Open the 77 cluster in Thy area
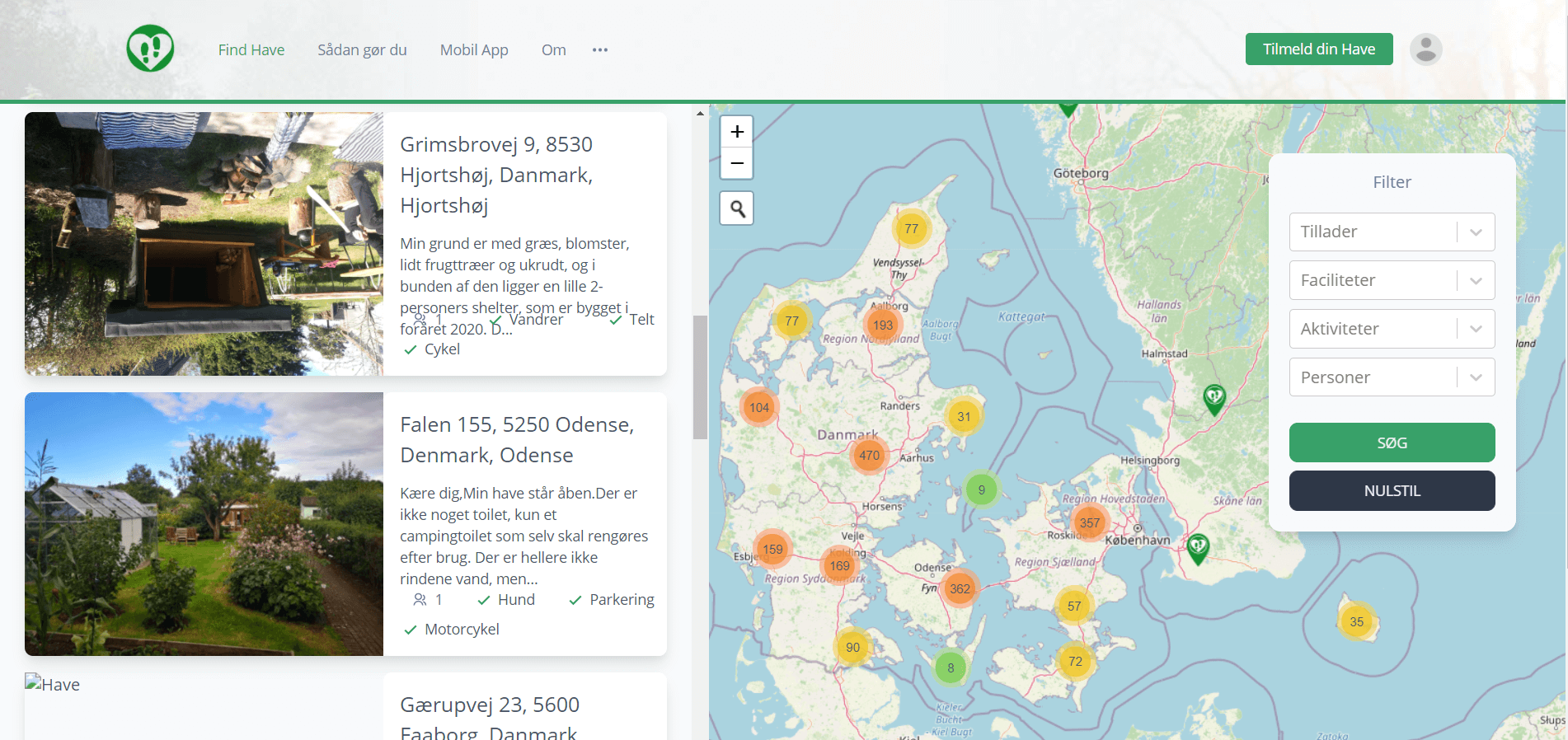 click(791, 321)
